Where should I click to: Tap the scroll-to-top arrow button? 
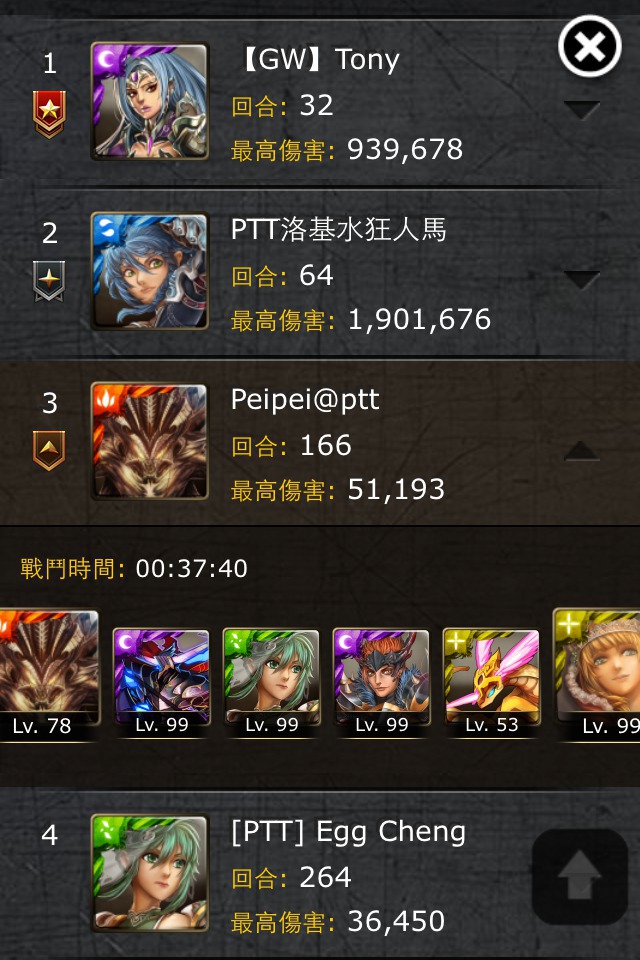pos(580,876)
